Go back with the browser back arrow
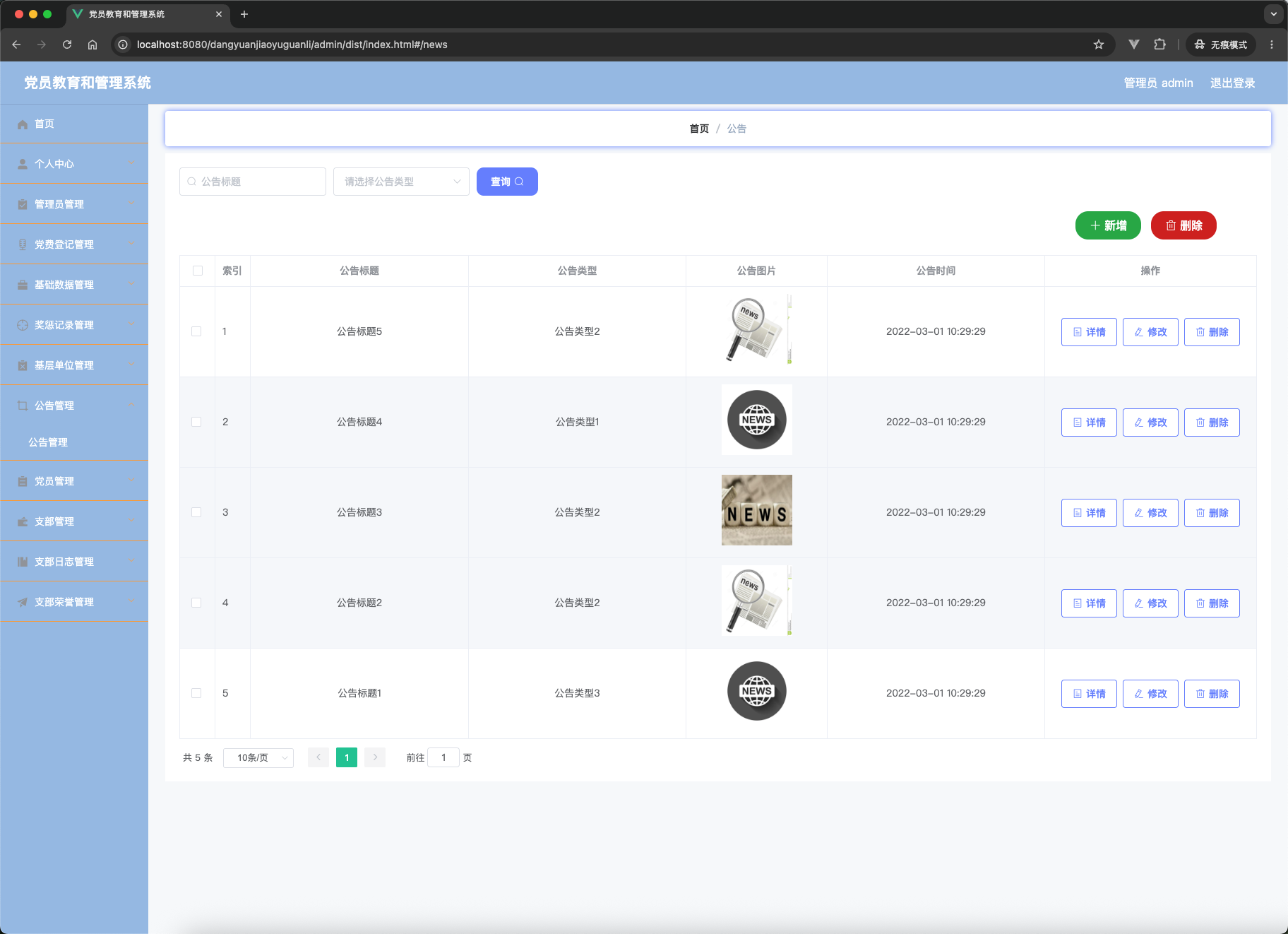Screen dimensions: 1288x934 16,45
